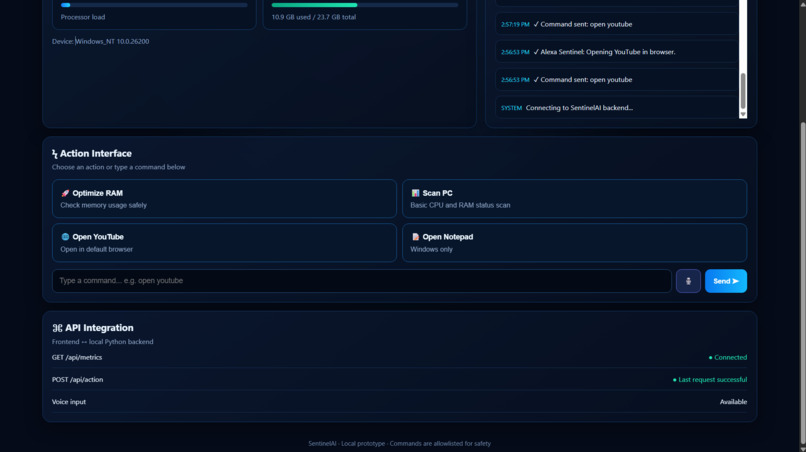Image resolution: width=806 pixels, height=452 pixels.
Task: Click the Voice input row label
Action: coord(69,402)
